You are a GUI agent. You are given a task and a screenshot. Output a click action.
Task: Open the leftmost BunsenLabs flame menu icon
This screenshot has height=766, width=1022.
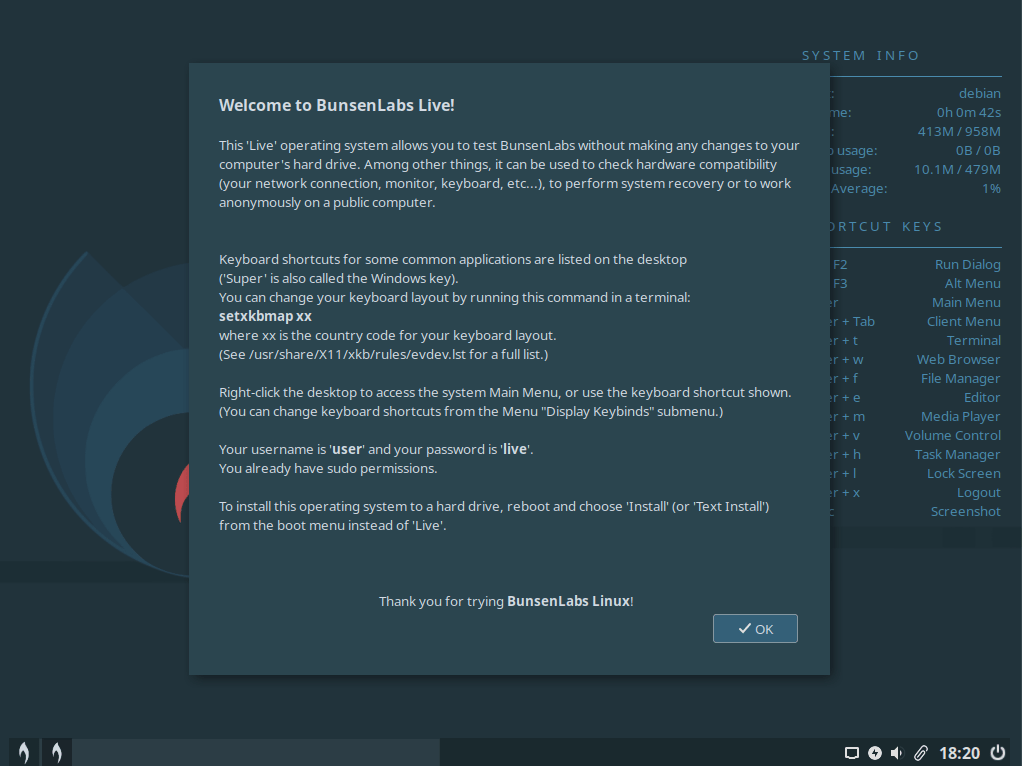pyautogui.click(x=24, y=752)
